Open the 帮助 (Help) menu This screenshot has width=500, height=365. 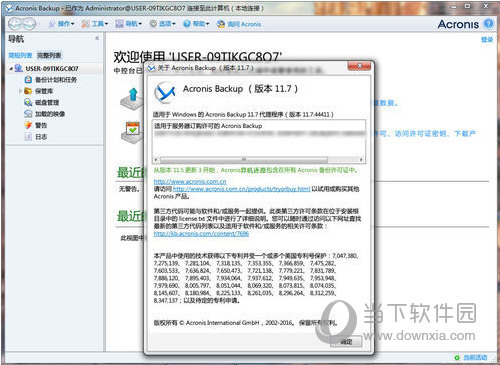tap(196, 24)
